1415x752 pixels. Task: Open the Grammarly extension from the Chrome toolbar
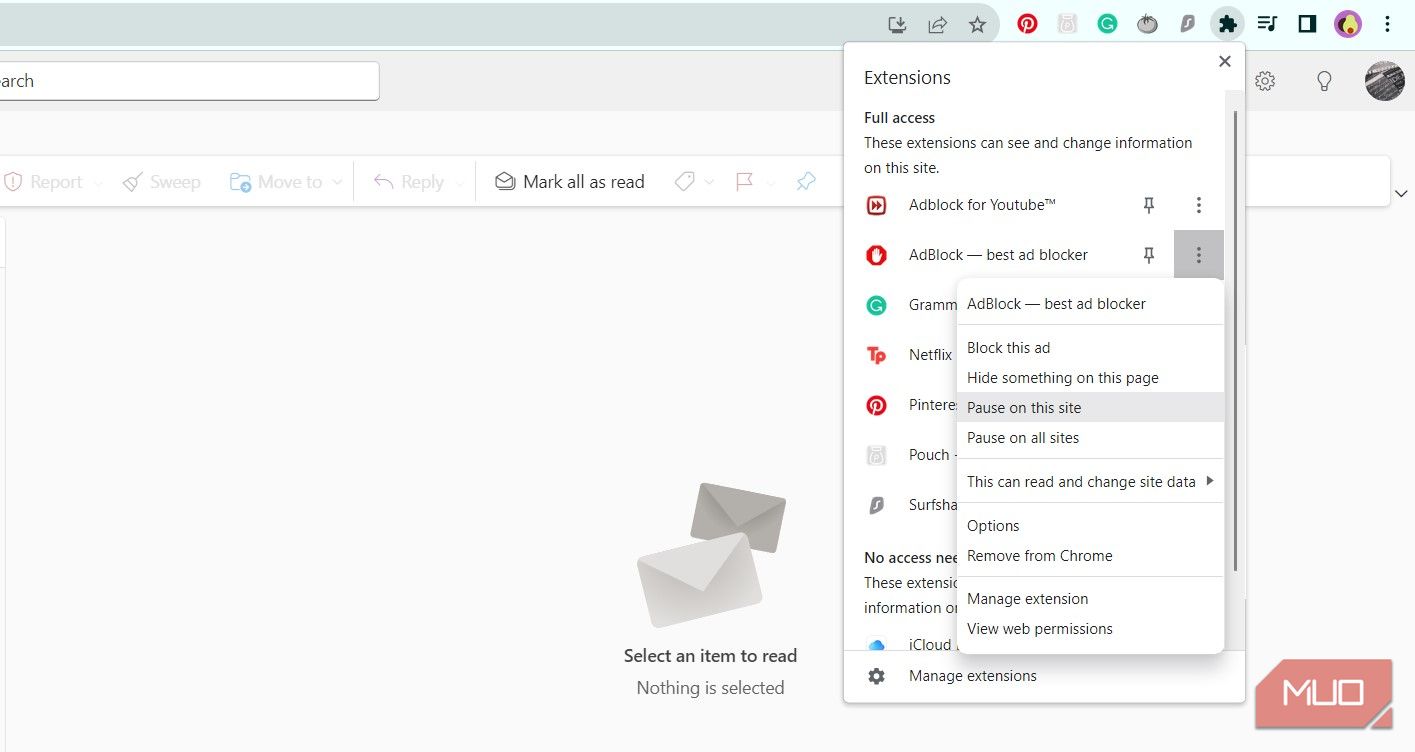[1106, 23]
